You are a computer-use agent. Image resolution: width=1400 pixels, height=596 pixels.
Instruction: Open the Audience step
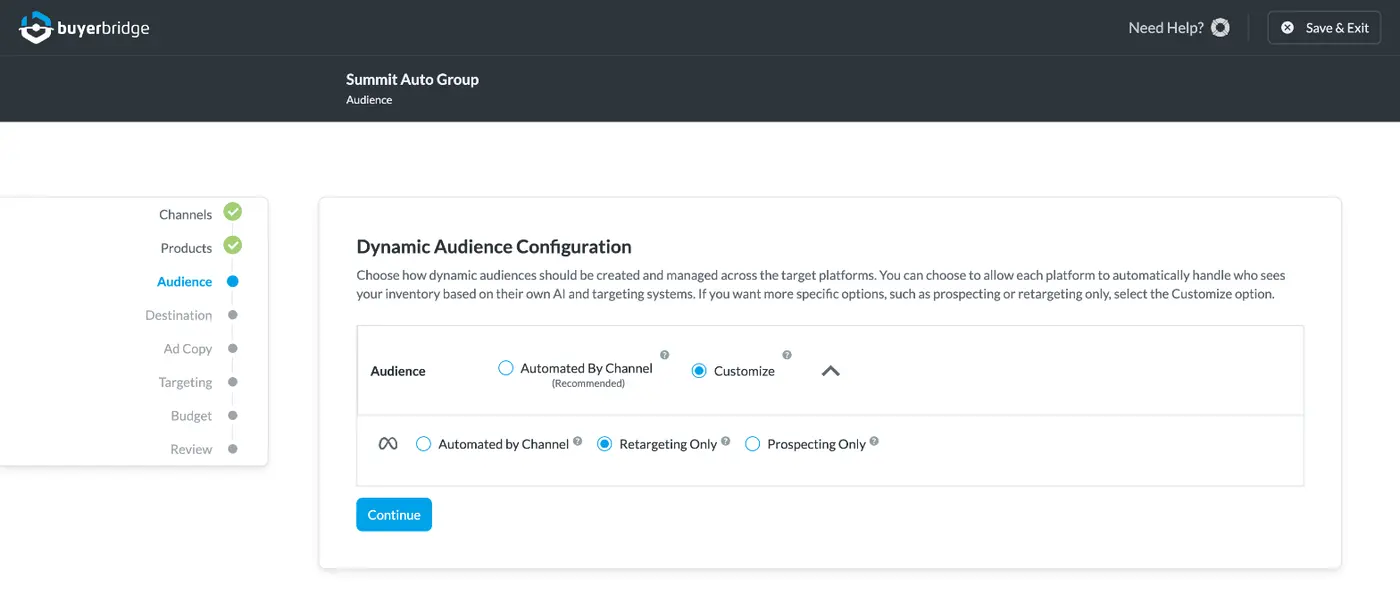click(185, 282)
